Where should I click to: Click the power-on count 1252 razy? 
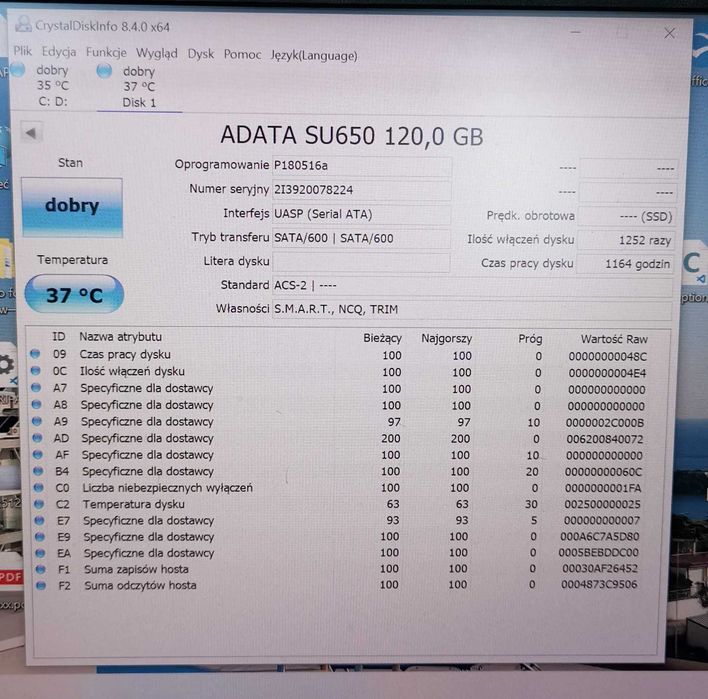[x=626, y=240]
